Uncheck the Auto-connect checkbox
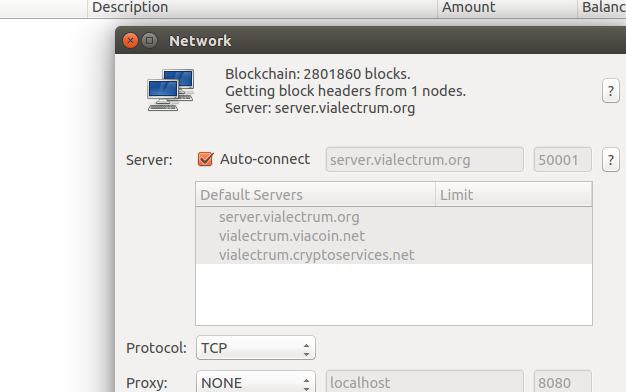Image resolution: width=626 pixels, height=392 pixels. (x=205, y=159)
